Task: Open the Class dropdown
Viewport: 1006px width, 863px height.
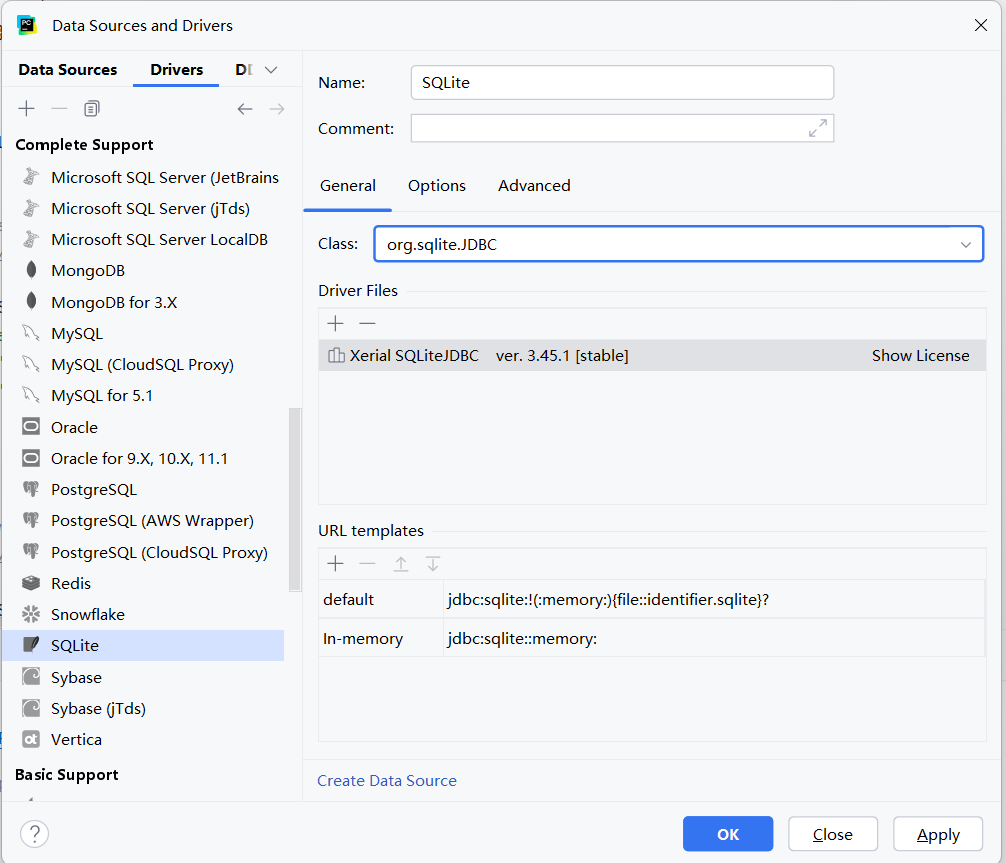Action: point(966,243)
